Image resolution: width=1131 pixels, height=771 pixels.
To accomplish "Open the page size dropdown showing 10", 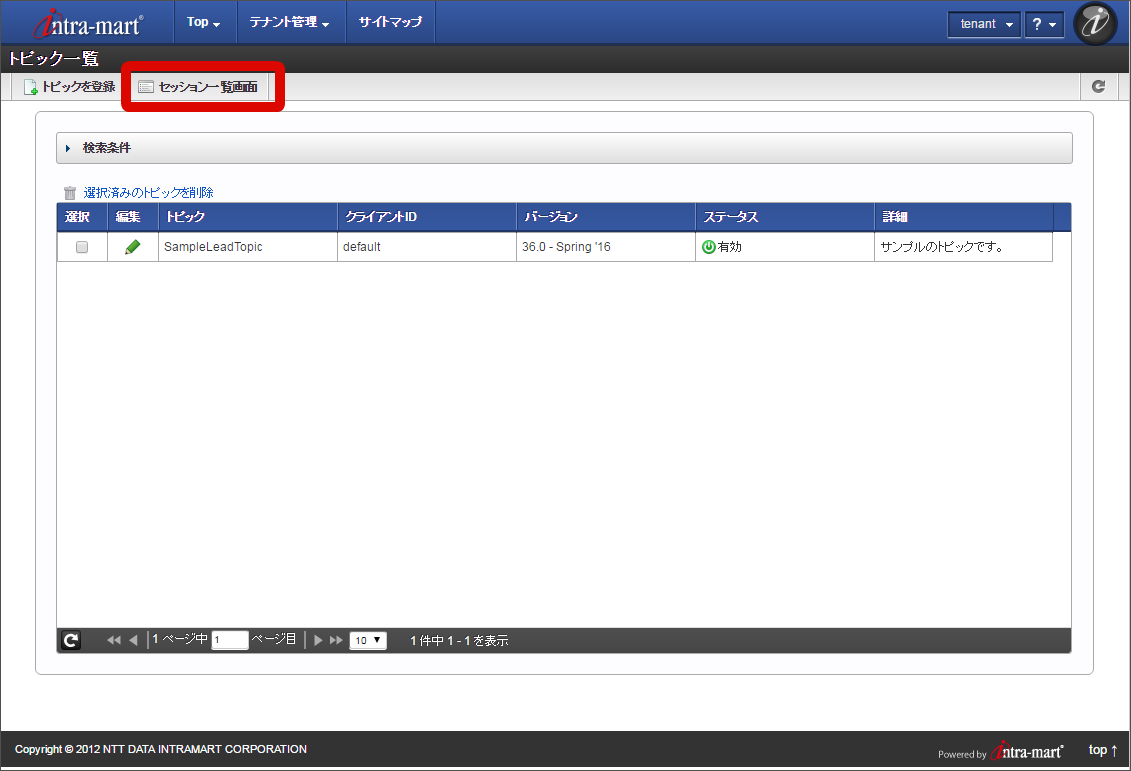I will pyautogui.click(x=367, y=640).
